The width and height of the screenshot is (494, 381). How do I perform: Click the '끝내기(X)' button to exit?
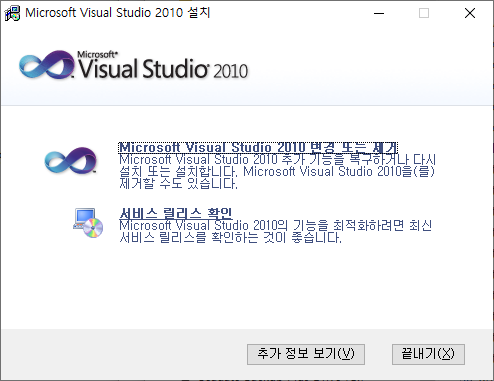click(x=428, y=354)
